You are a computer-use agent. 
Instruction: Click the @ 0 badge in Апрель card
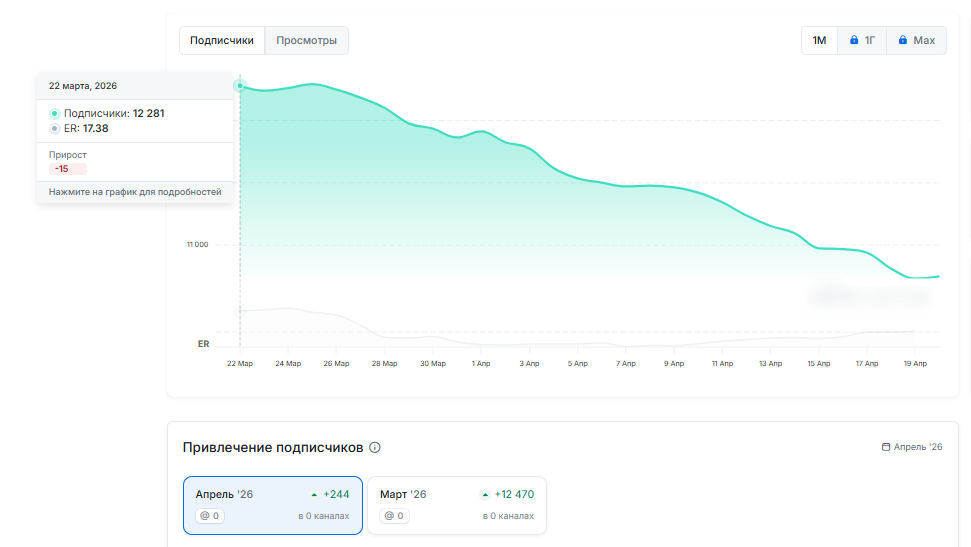[209, 516]
